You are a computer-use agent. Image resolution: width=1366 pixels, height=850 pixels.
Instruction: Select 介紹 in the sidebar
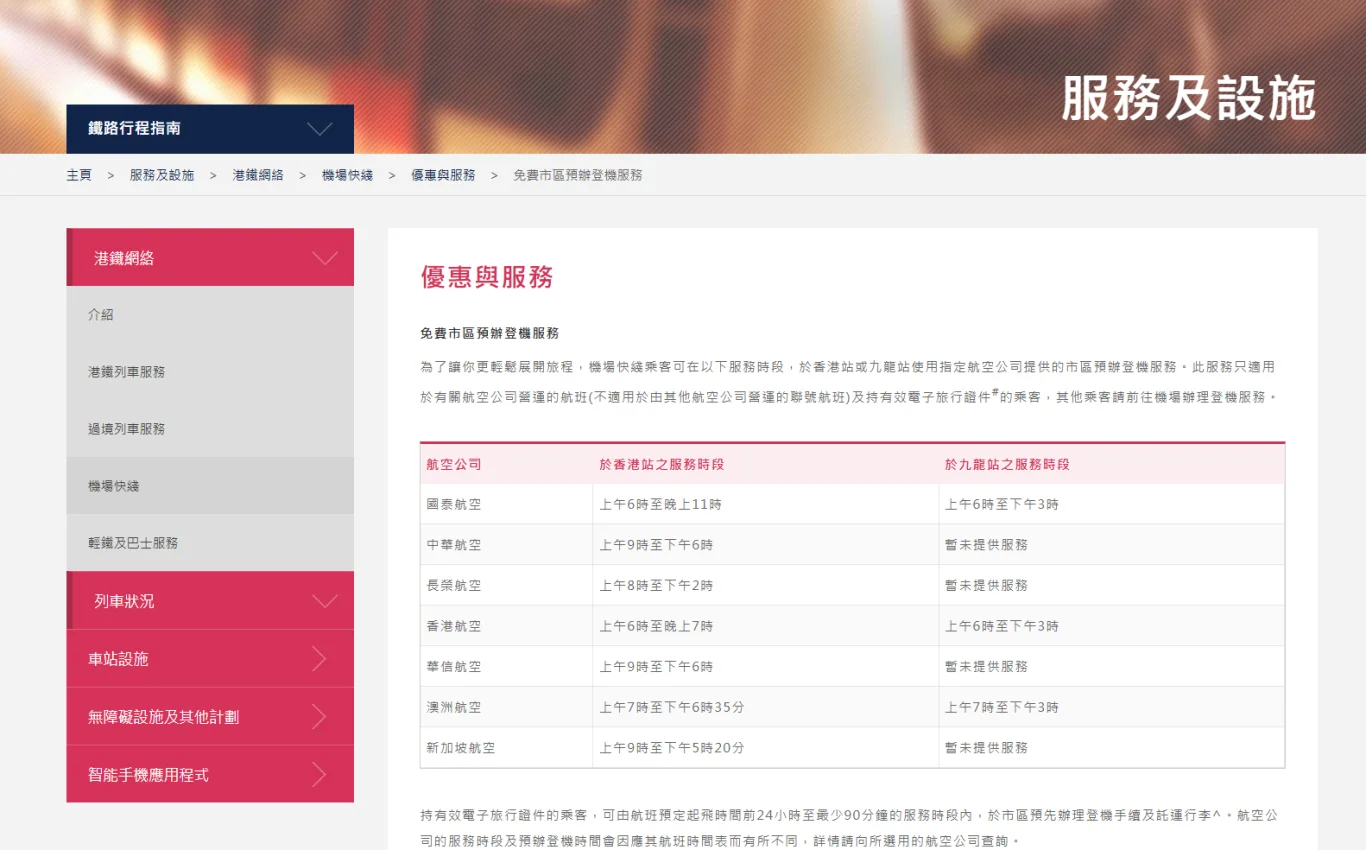(x=210, y=314)
